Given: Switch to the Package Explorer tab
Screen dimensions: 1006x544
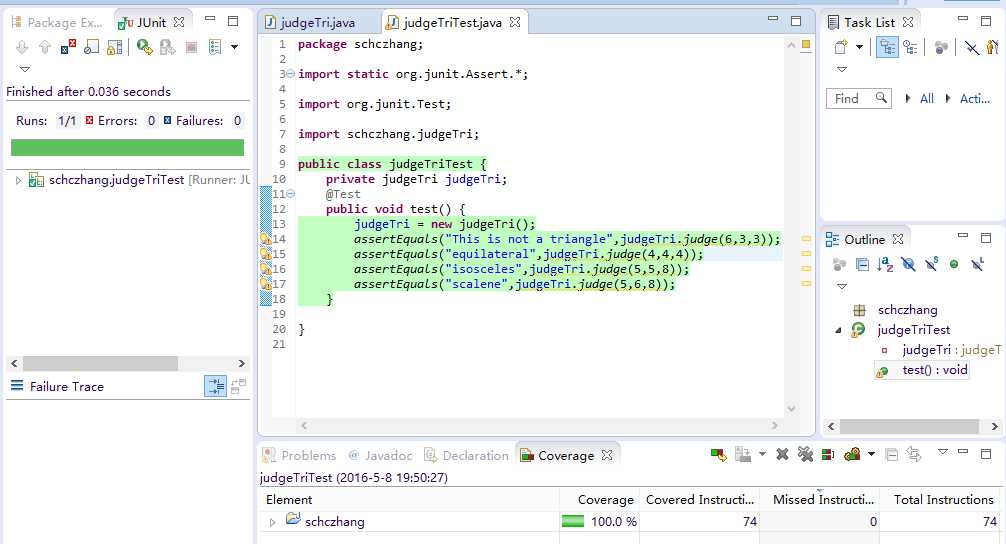Looking at the screenshot, I should (x=57, y=22).
